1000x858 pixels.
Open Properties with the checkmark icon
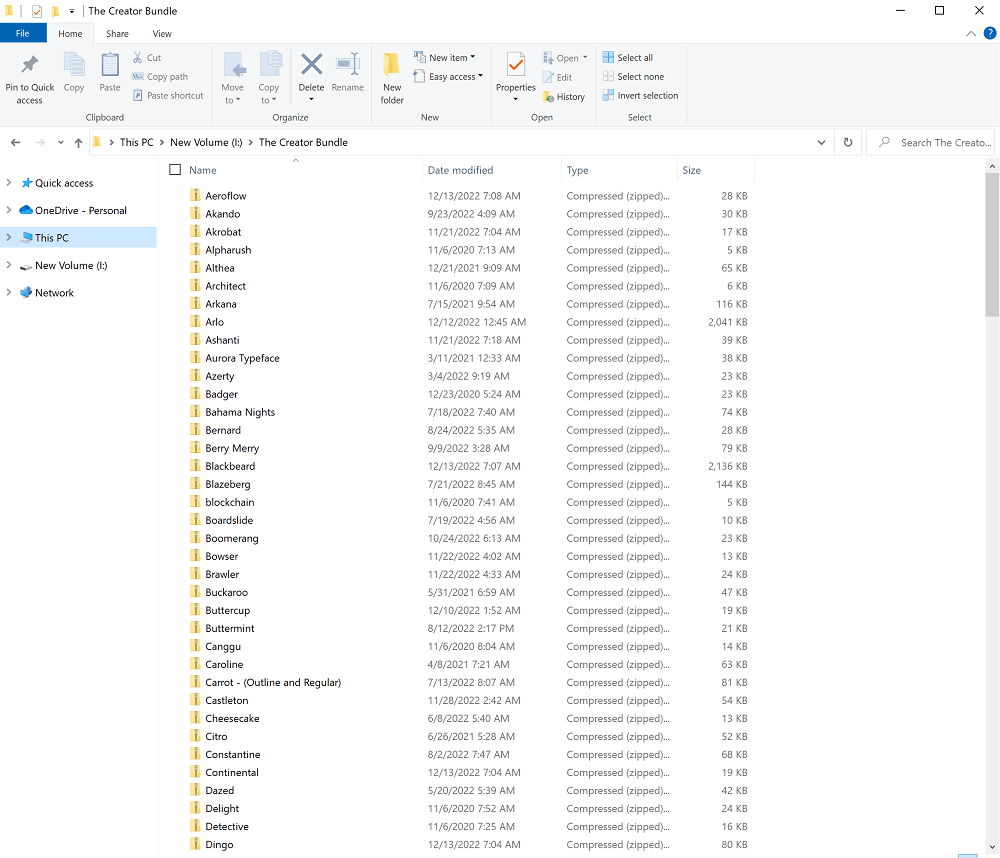coord(516,64)
